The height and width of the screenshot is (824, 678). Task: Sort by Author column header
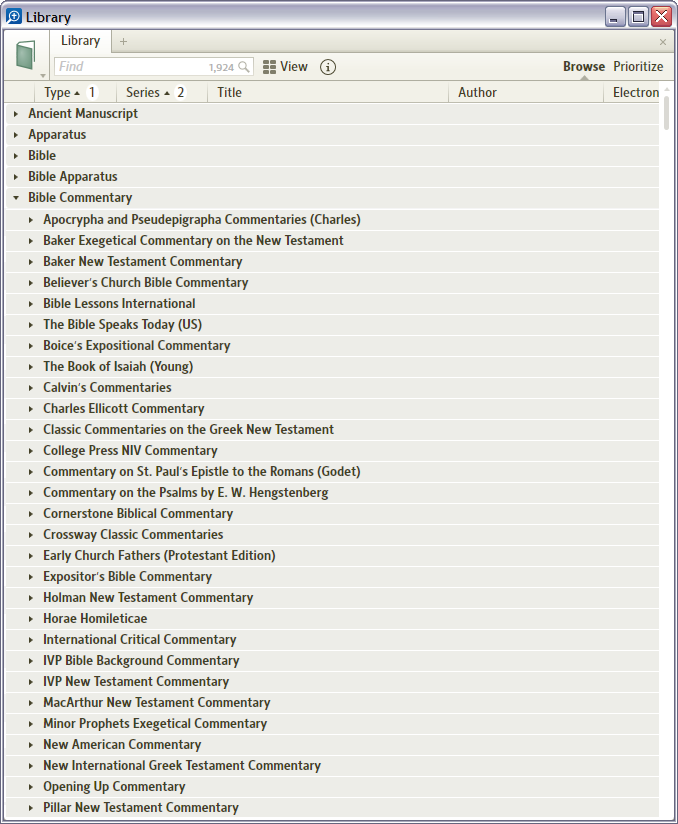click(x=526, y=92)
